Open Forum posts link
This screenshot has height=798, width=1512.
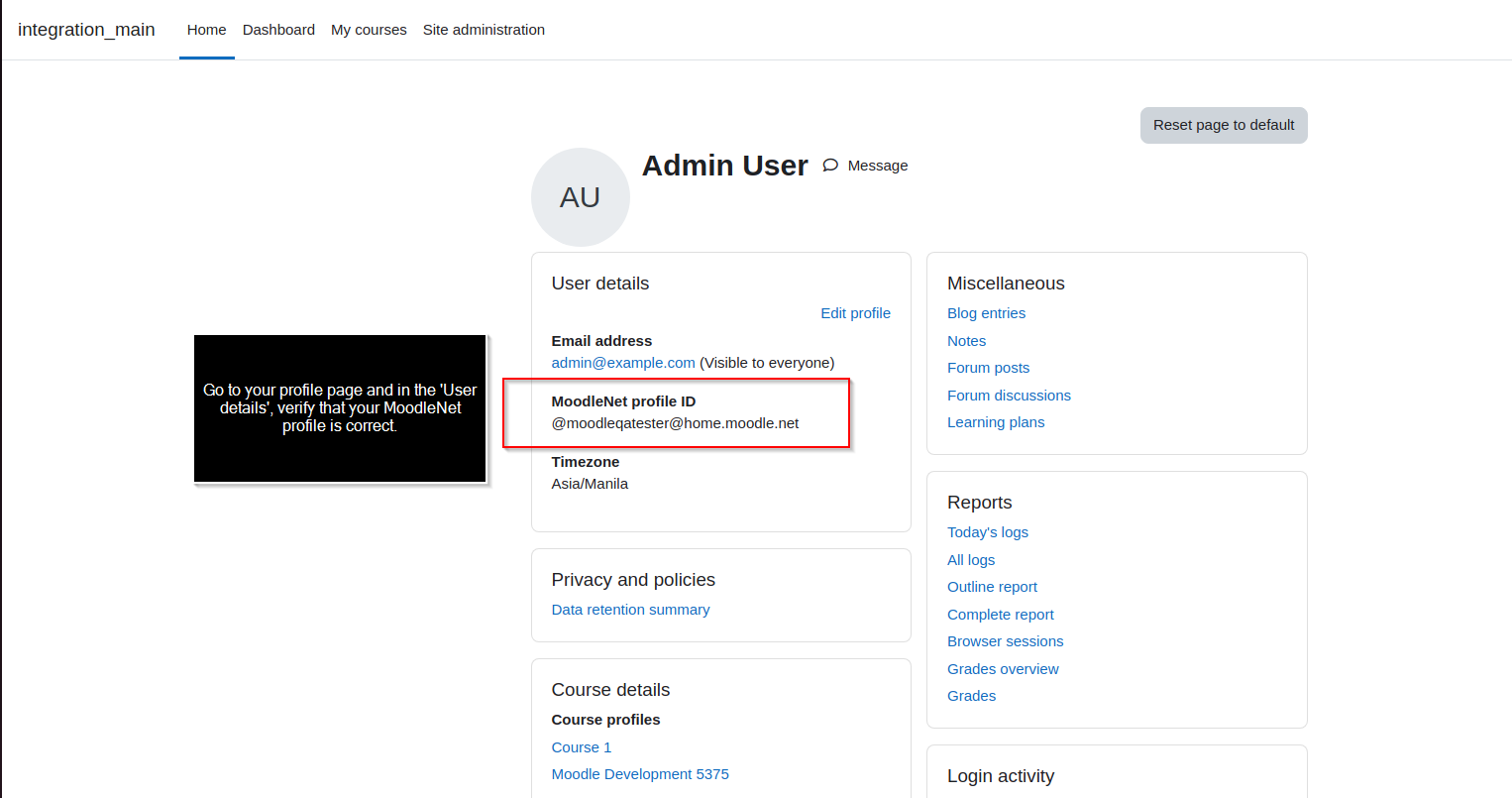pyautogui.click(x=988, y=368)
